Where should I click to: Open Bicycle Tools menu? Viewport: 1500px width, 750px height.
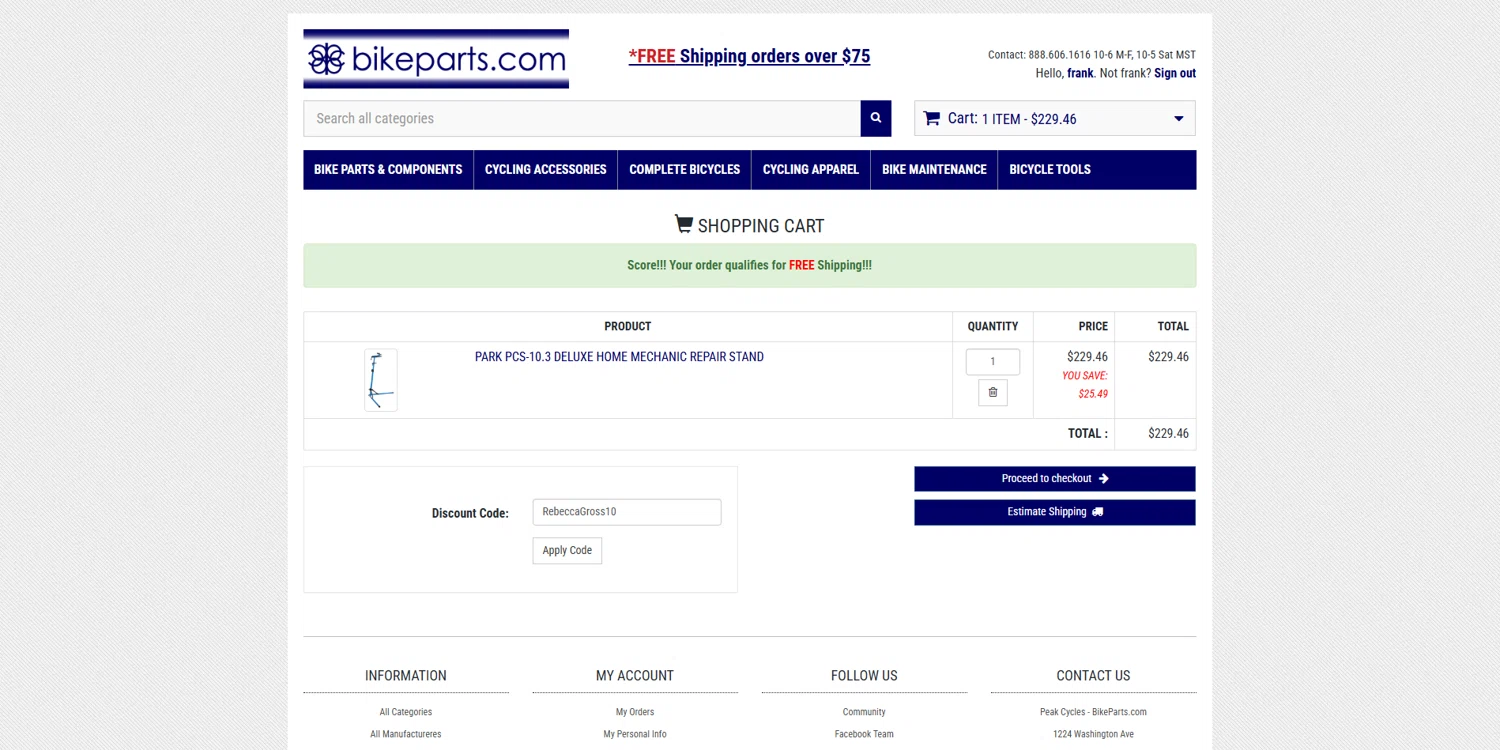click(x=1050, y=170)
